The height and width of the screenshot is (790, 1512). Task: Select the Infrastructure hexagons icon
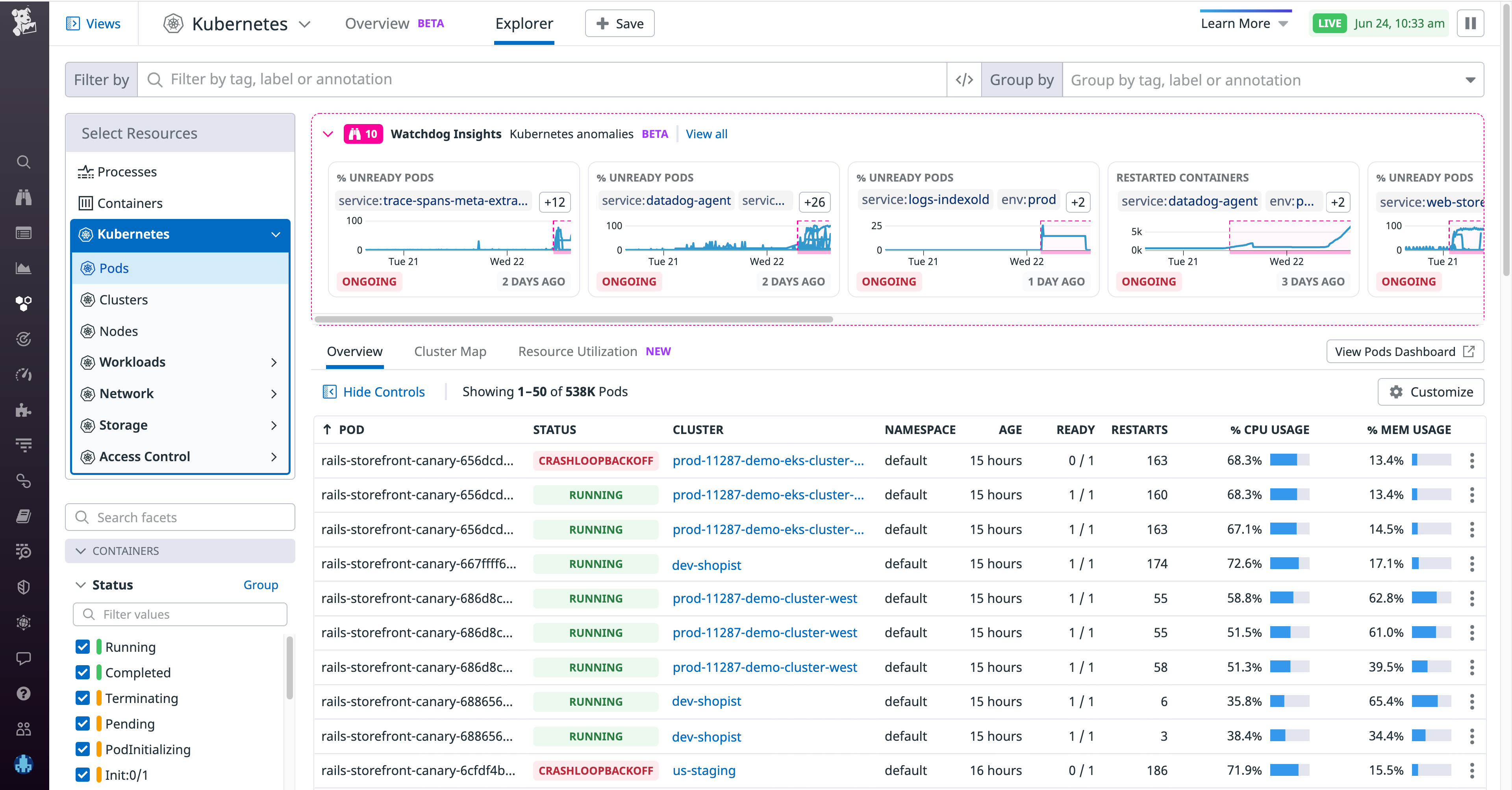[24, 304]
